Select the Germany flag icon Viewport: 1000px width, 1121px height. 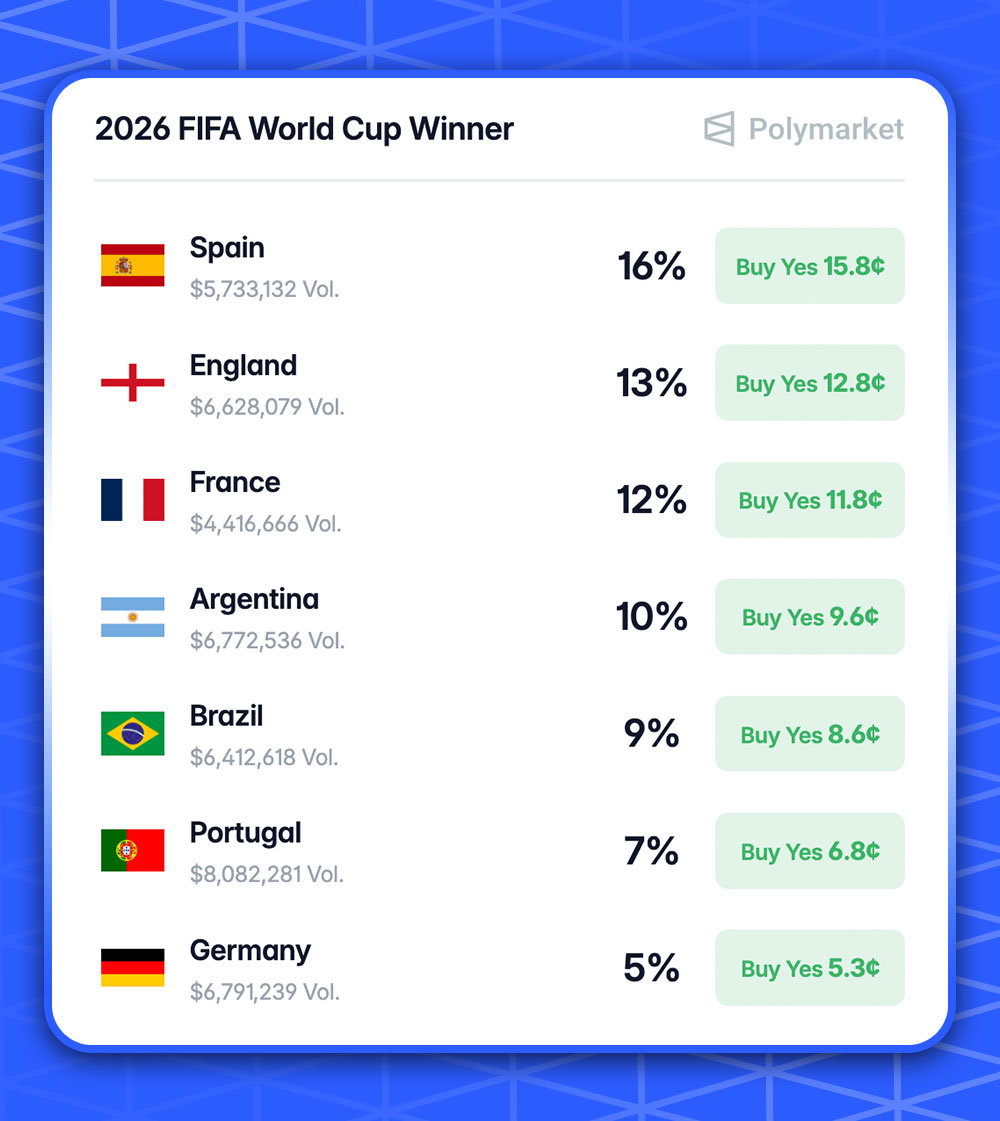click(132, 968)
